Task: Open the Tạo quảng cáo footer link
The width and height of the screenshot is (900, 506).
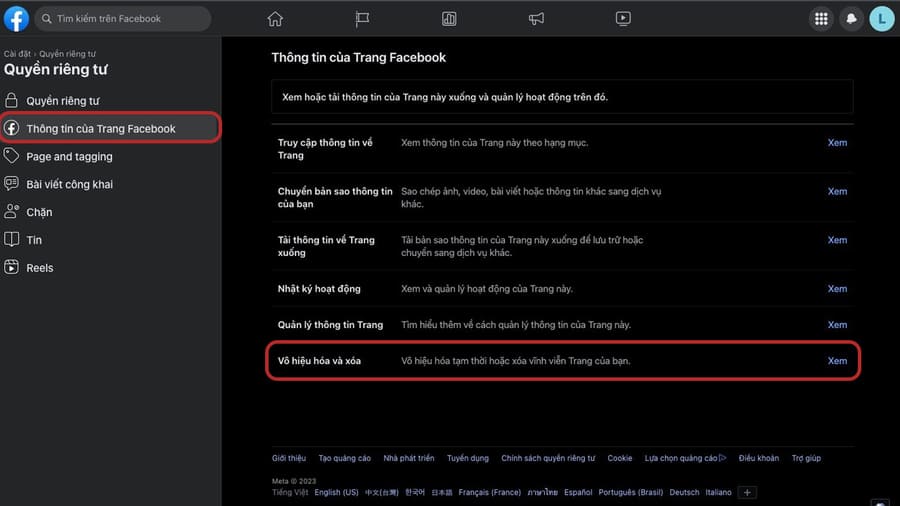Action: [x=344, y=458]
